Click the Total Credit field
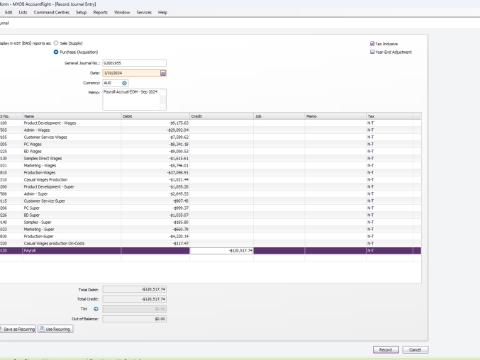This screenshot has width=480, height=360. tap(134, 299)
